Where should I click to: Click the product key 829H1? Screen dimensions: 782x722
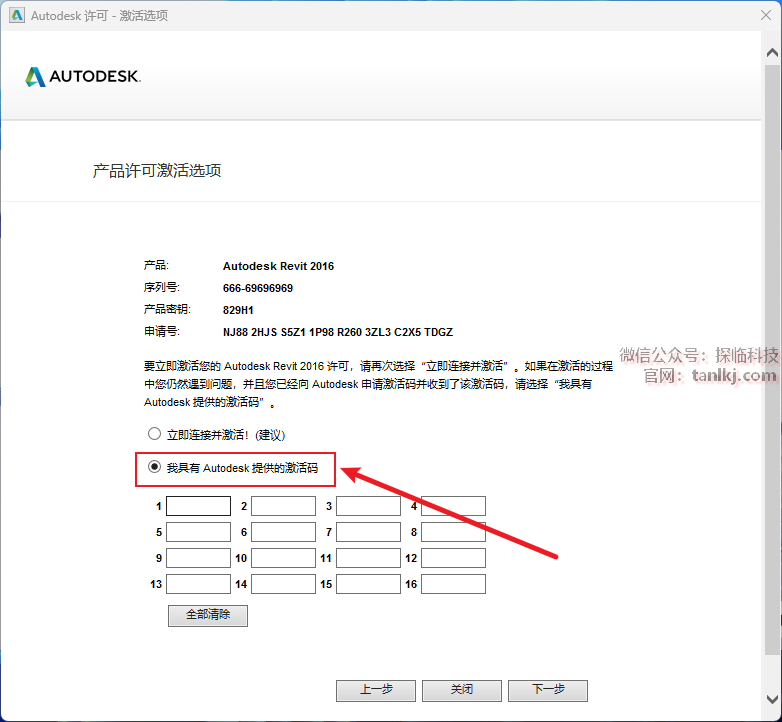[238, 310]
